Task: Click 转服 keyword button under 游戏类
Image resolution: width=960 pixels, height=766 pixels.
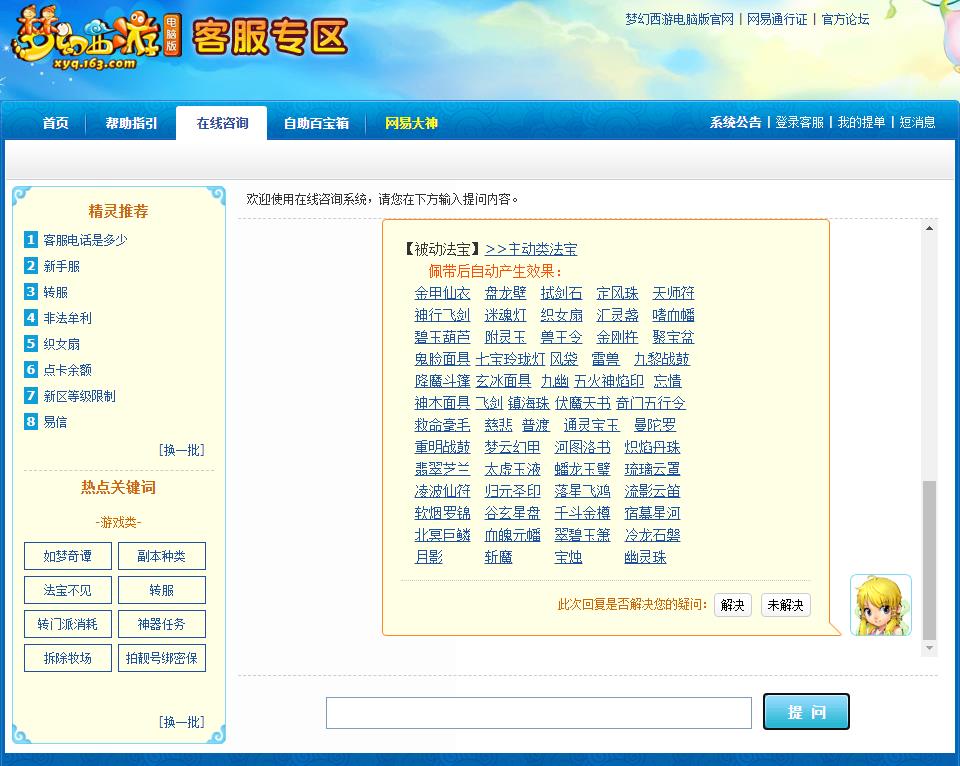Action: pyautogui.click(x=162, y=590)
